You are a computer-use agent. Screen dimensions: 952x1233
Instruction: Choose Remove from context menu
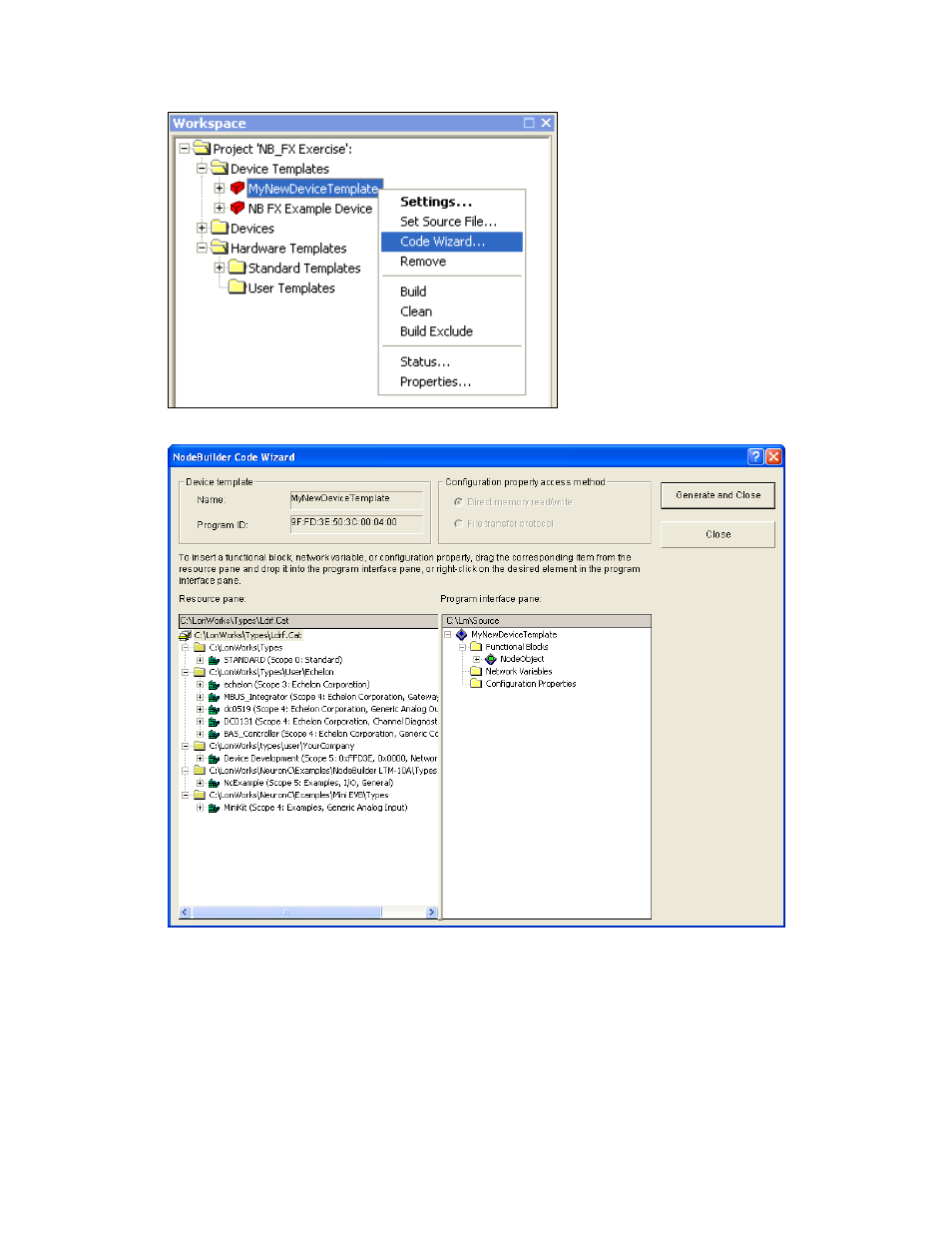pyautogui.click(x=452, y=262)
